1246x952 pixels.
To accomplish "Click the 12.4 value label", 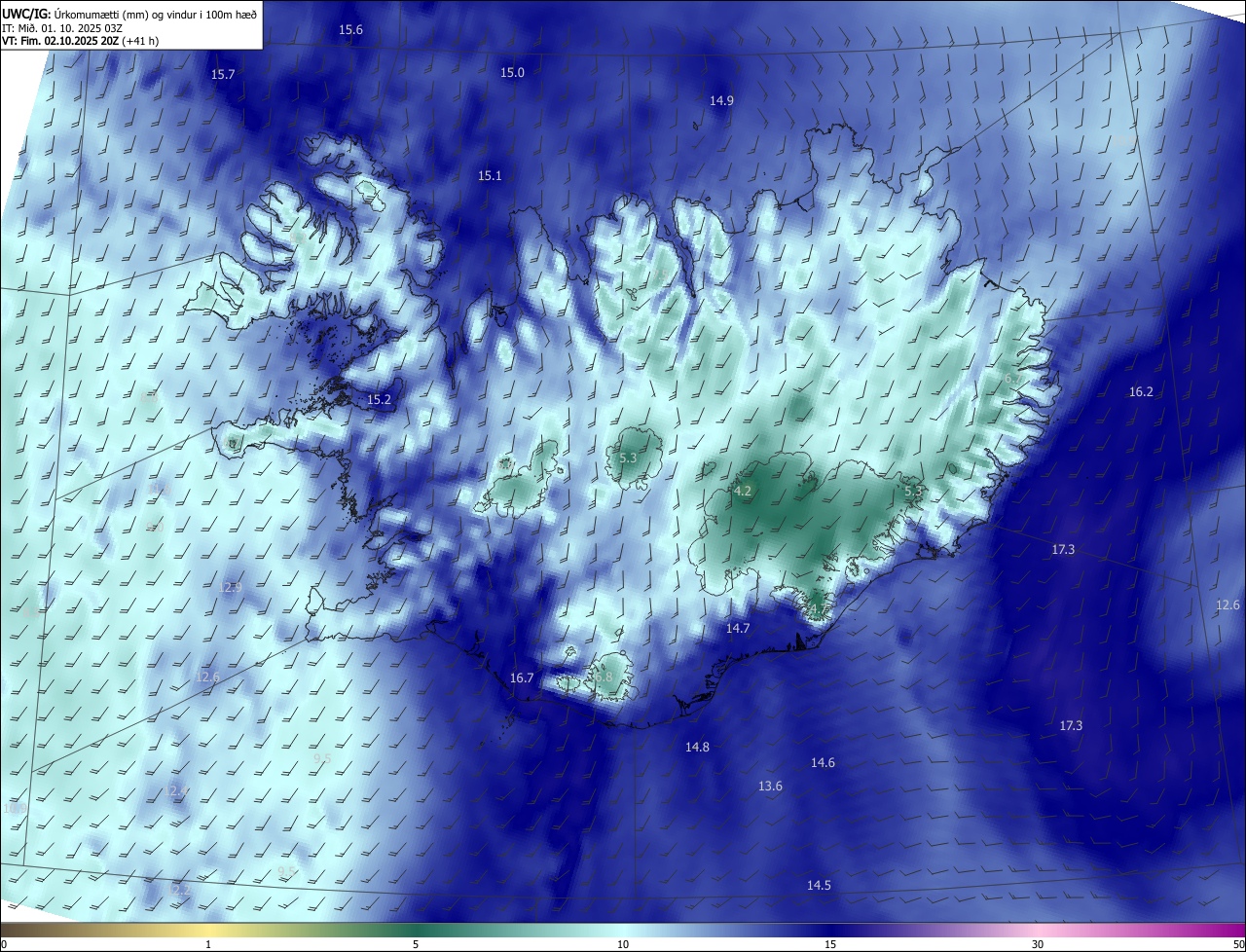I will (x=177, y=791).
